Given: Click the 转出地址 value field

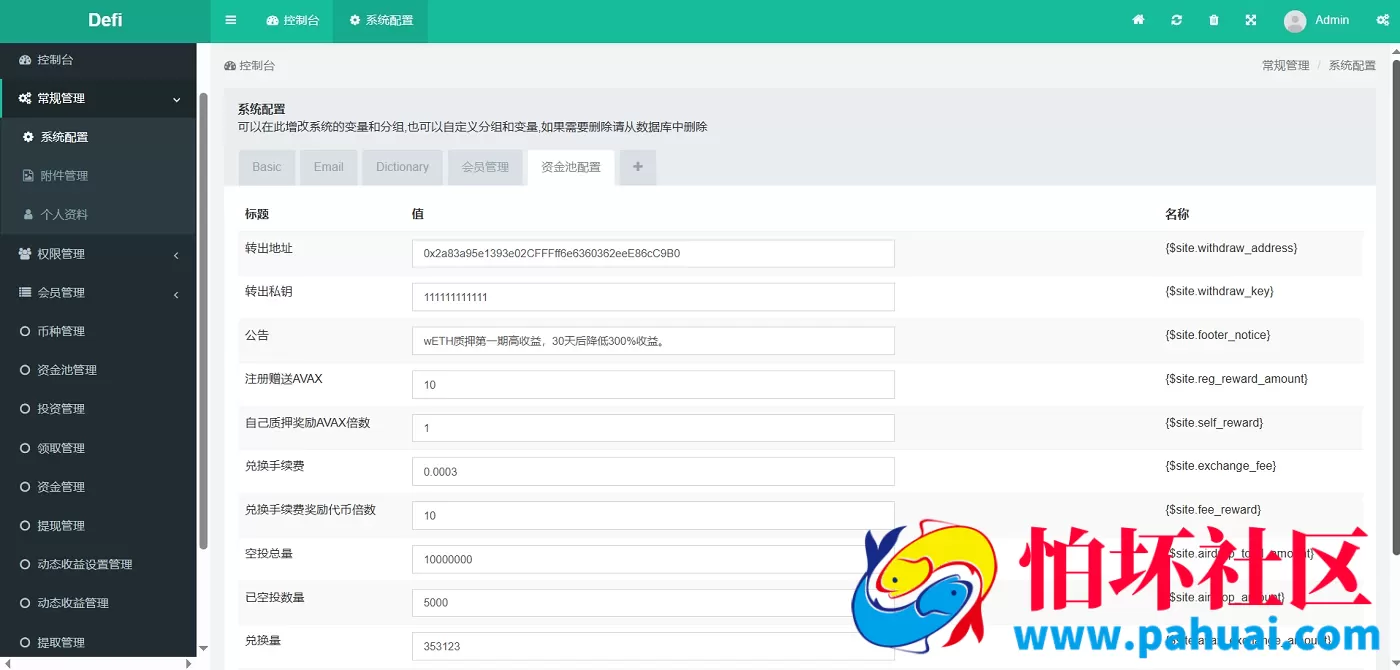Looking at the screenshot, I should [653, 254].
